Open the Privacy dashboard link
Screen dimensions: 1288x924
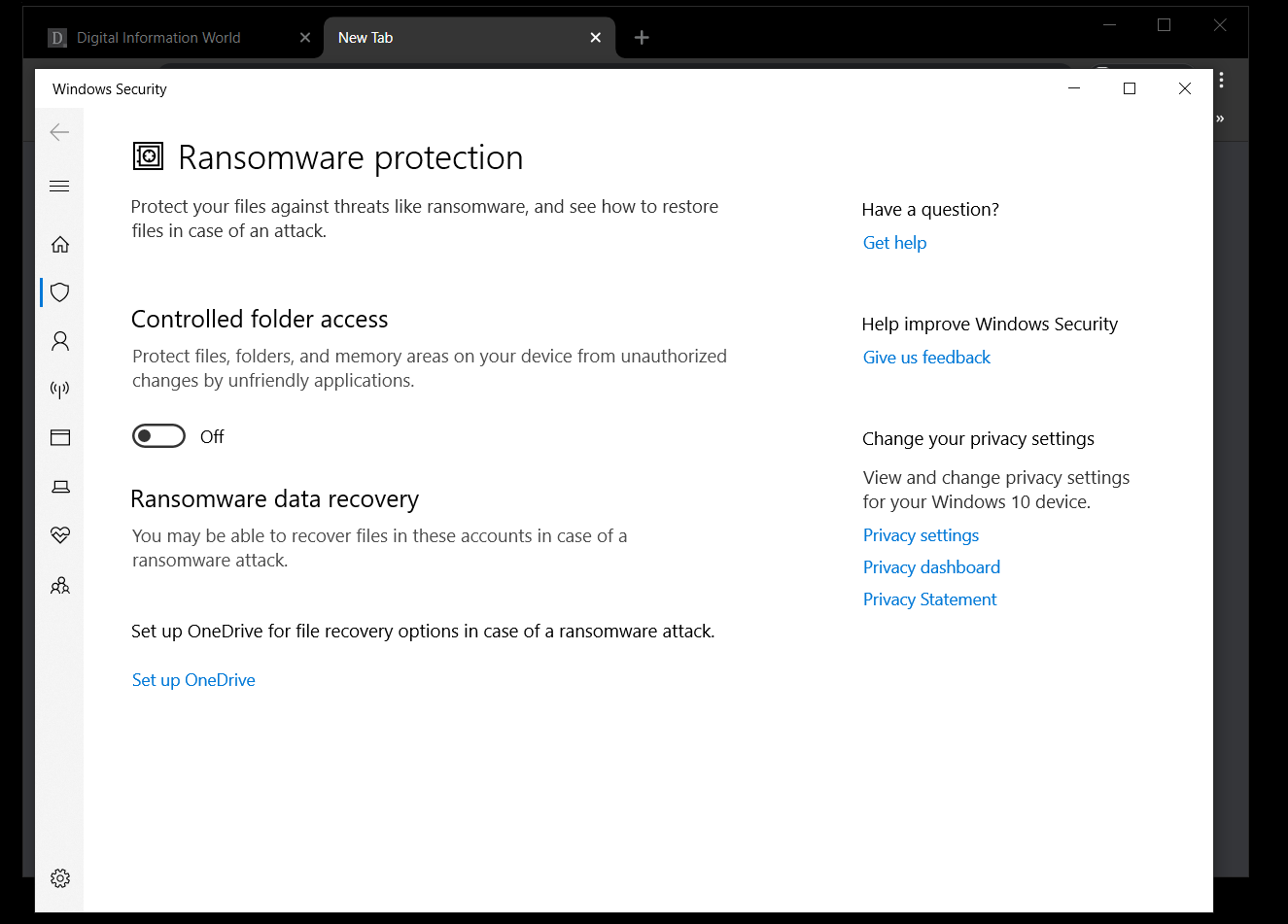click(930, 566)
